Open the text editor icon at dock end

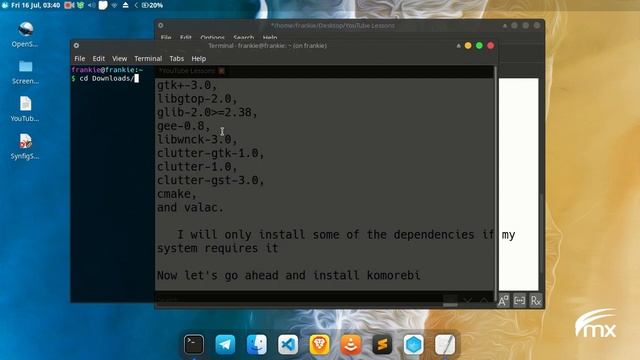pos(445,344)
